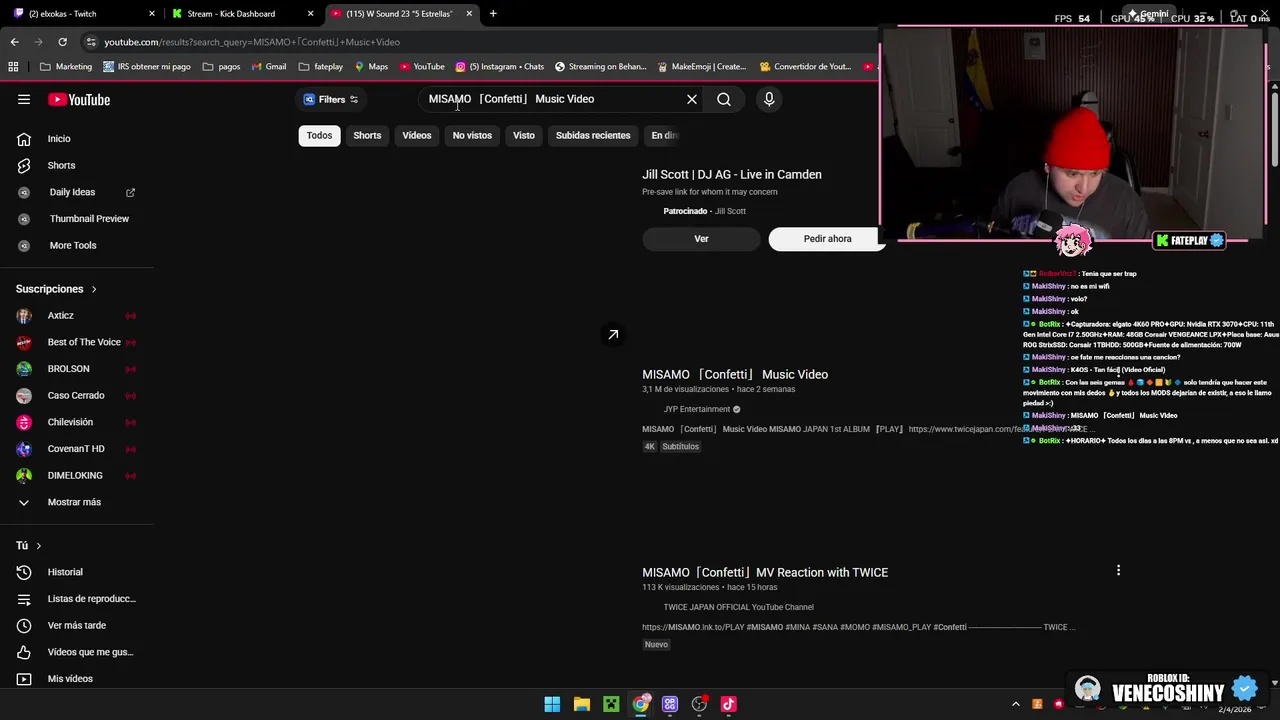
Task: Open File Explorer from the taskbar
Action: [x=581, y=704]
